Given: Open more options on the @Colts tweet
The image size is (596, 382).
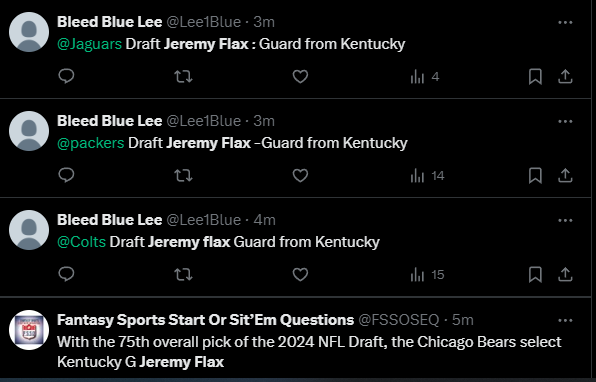Looking at the screenshot, I should tap(565, 220).
